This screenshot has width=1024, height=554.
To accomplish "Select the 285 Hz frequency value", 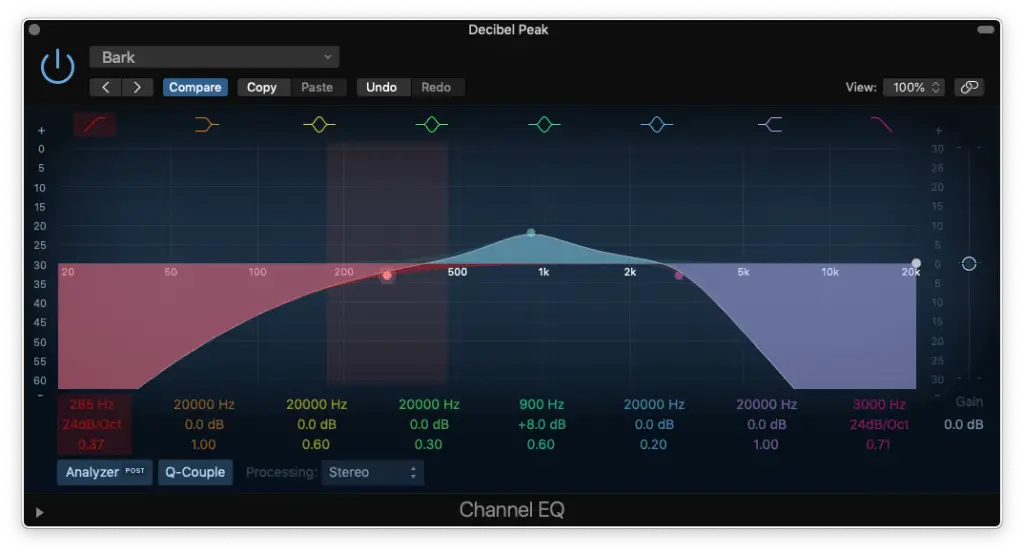I will pyautogui.click(x=92, y=404).
